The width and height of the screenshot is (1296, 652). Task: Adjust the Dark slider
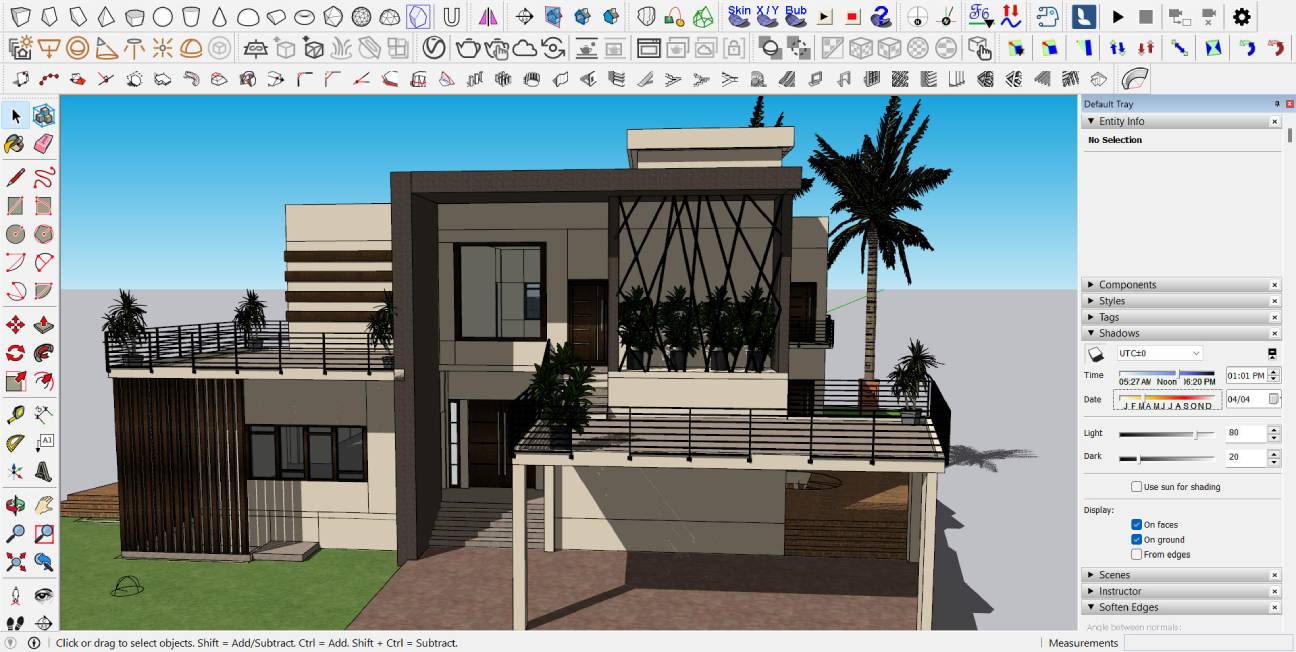pos(1167,458)
